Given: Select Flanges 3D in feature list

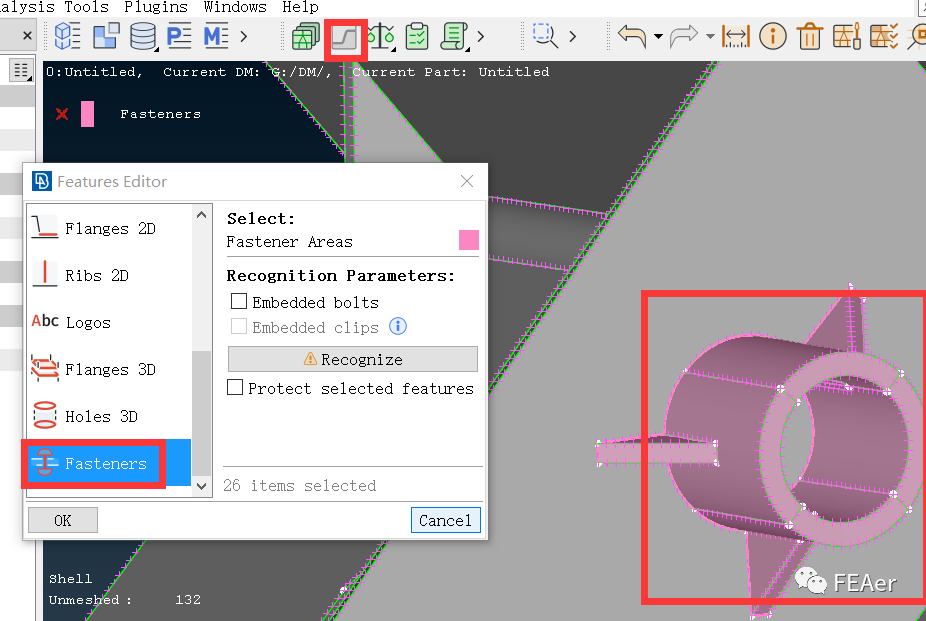Looking at the screenshot, I should [109, 370].
